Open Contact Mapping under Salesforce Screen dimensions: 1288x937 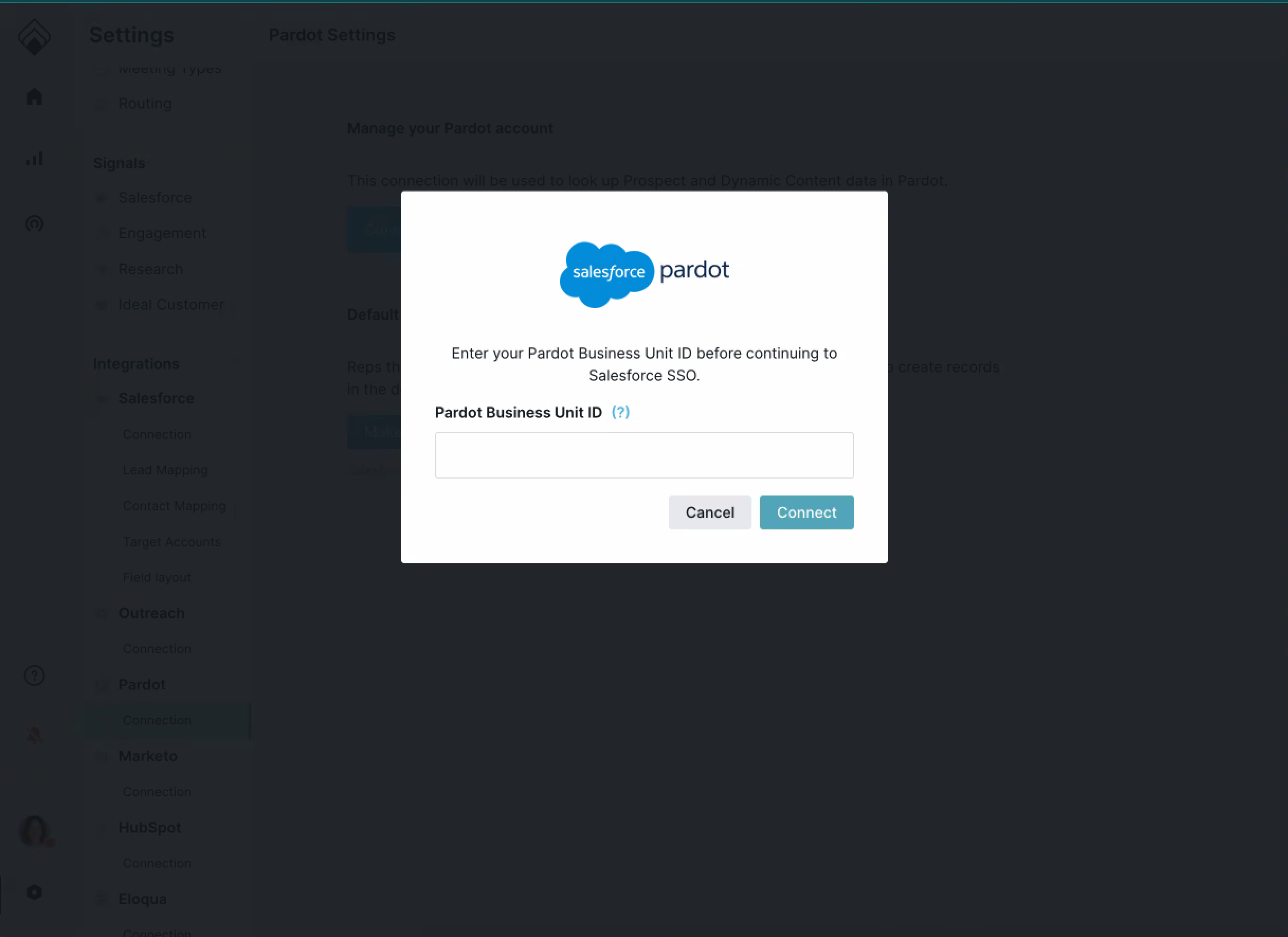point(174,506)
